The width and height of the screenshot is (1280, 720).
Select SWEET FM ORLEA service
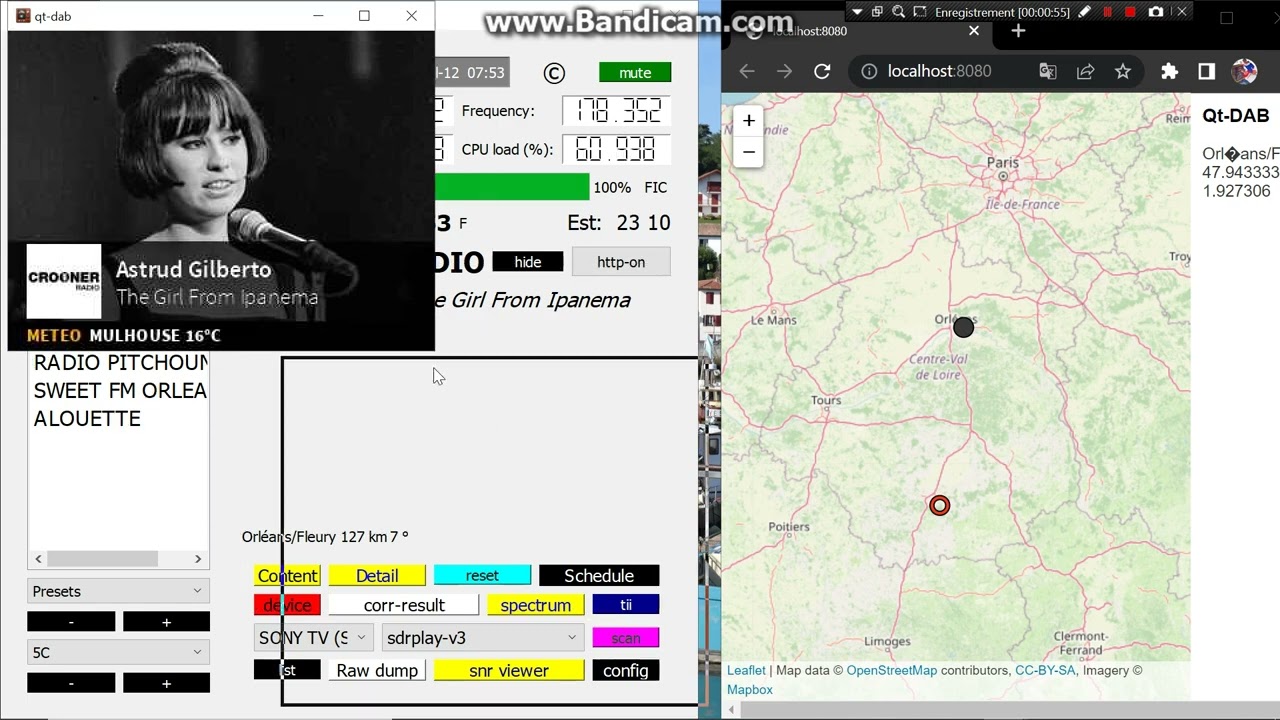point(120,391)
